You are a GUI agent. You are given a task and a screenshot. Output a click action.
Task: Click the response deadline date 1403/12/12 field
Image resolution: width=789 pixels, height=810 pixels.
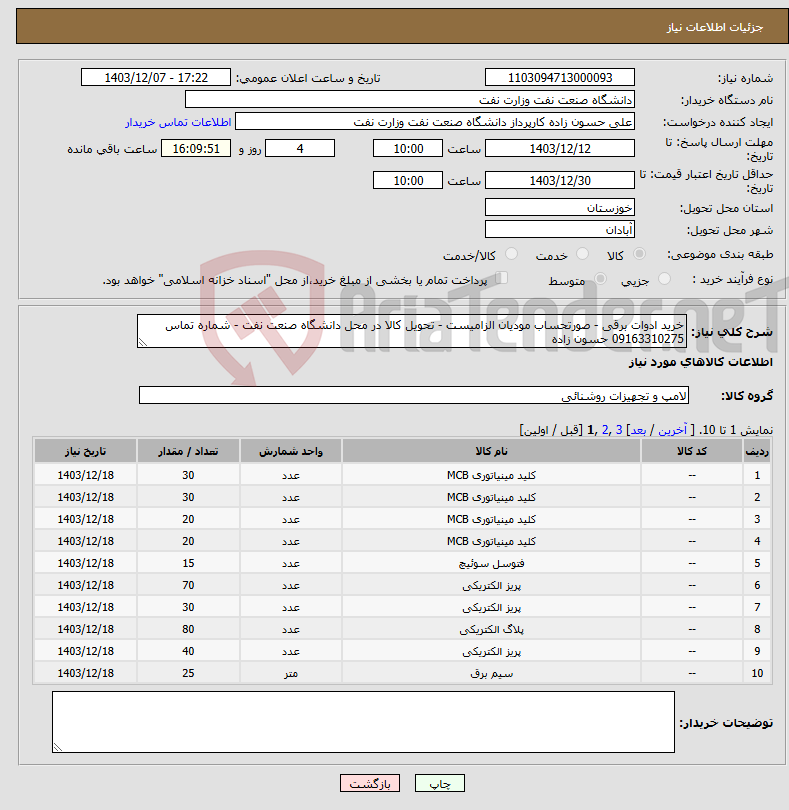click(x=560, y=148)
